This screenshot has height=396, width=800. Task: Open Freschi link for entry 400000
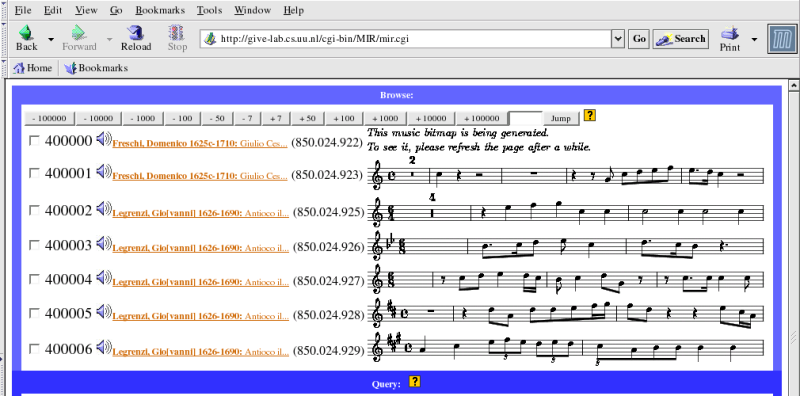[x=200, y=143]
